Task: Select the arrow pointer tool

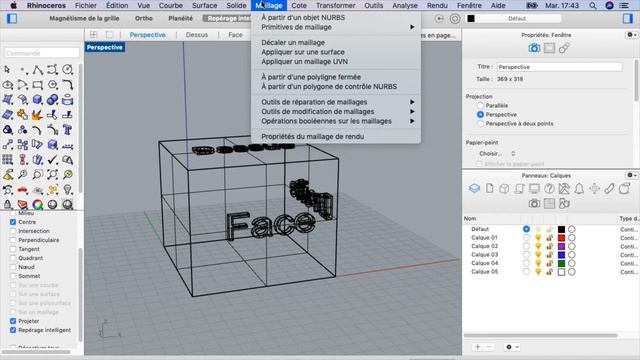Action: coord(7,70)
